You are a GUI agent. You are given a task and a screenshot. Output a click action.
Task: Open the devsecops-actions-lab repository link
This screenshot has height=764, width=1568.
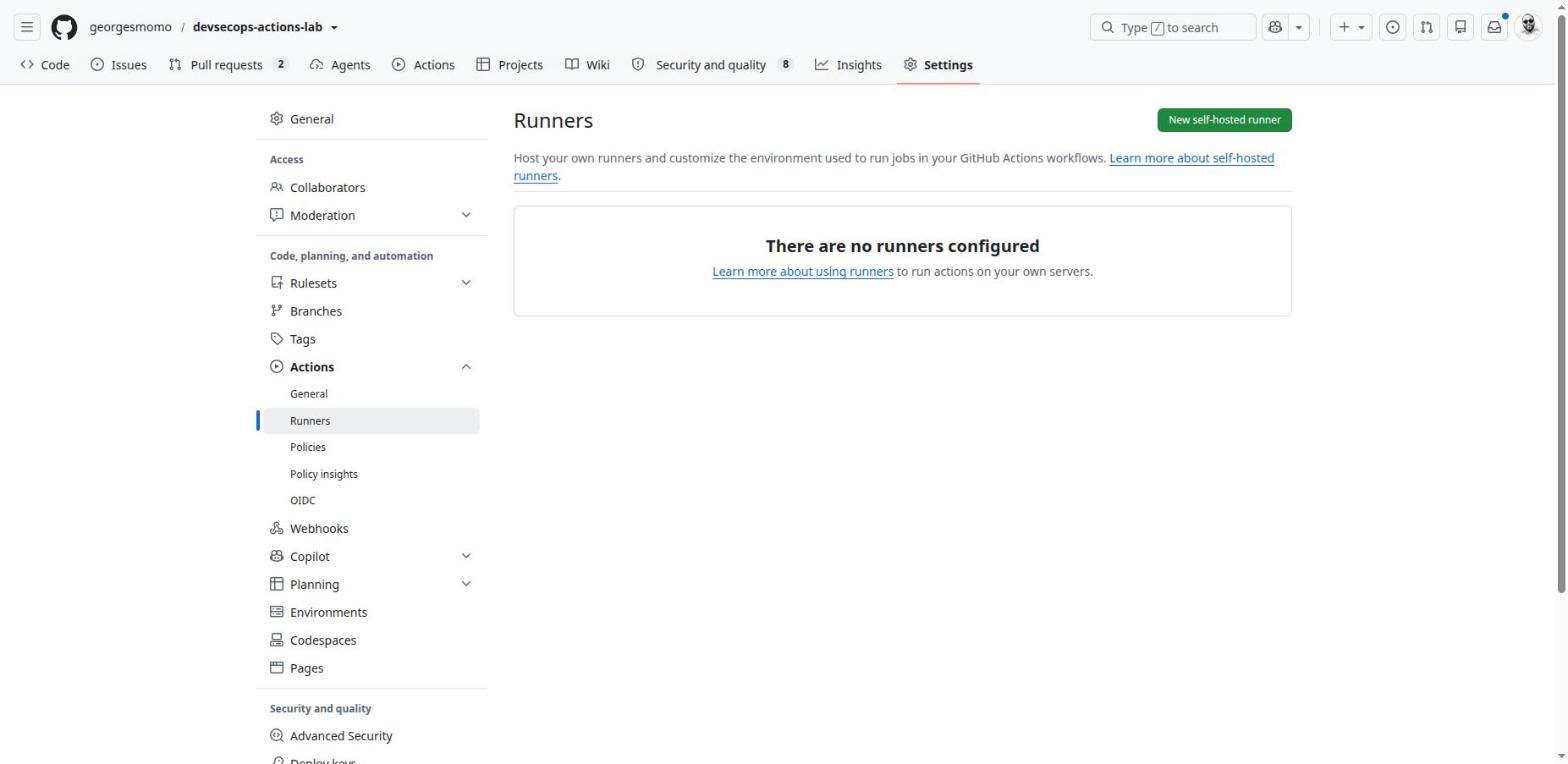tap(257, 27)
